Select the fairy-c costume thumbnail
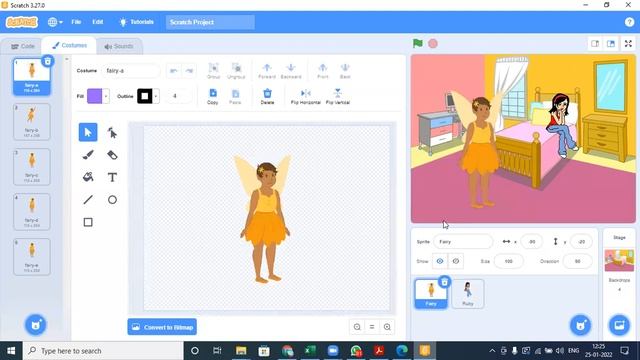Viewport: 640px width, 360px height. click(x=31, y=167)
